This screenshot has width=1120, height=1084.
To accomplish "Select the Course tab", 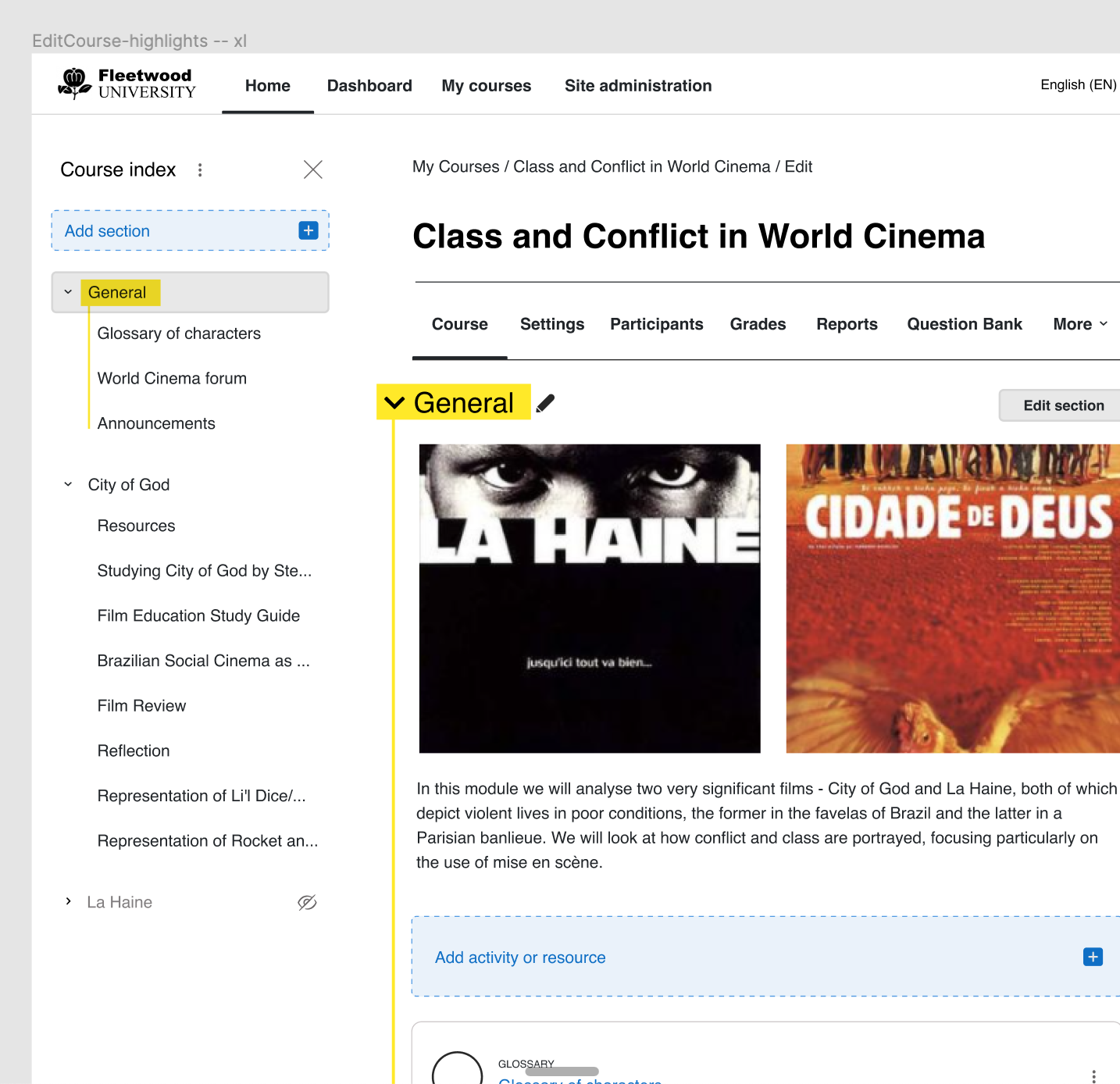I will [x=460, y=324].
